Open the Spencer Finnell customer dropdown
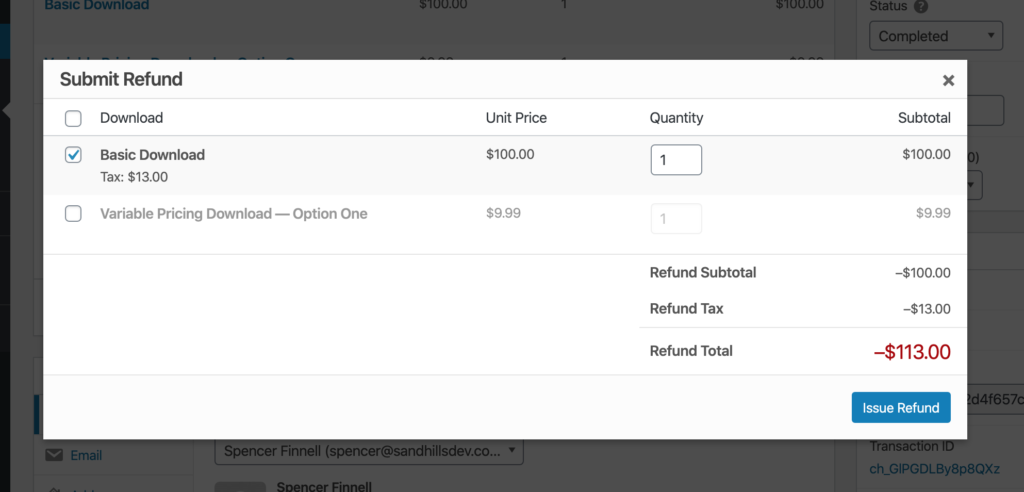The image size is (1024, 492). (x=369, y=451)
